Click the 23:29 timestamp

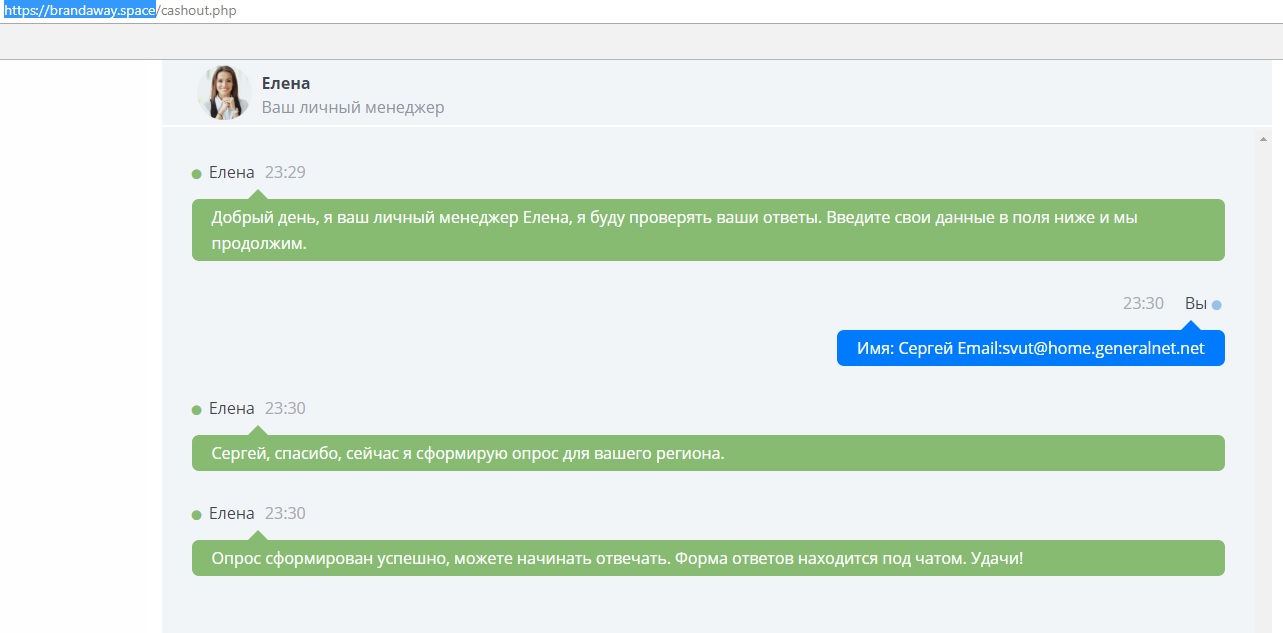click(x=285, y=172)
